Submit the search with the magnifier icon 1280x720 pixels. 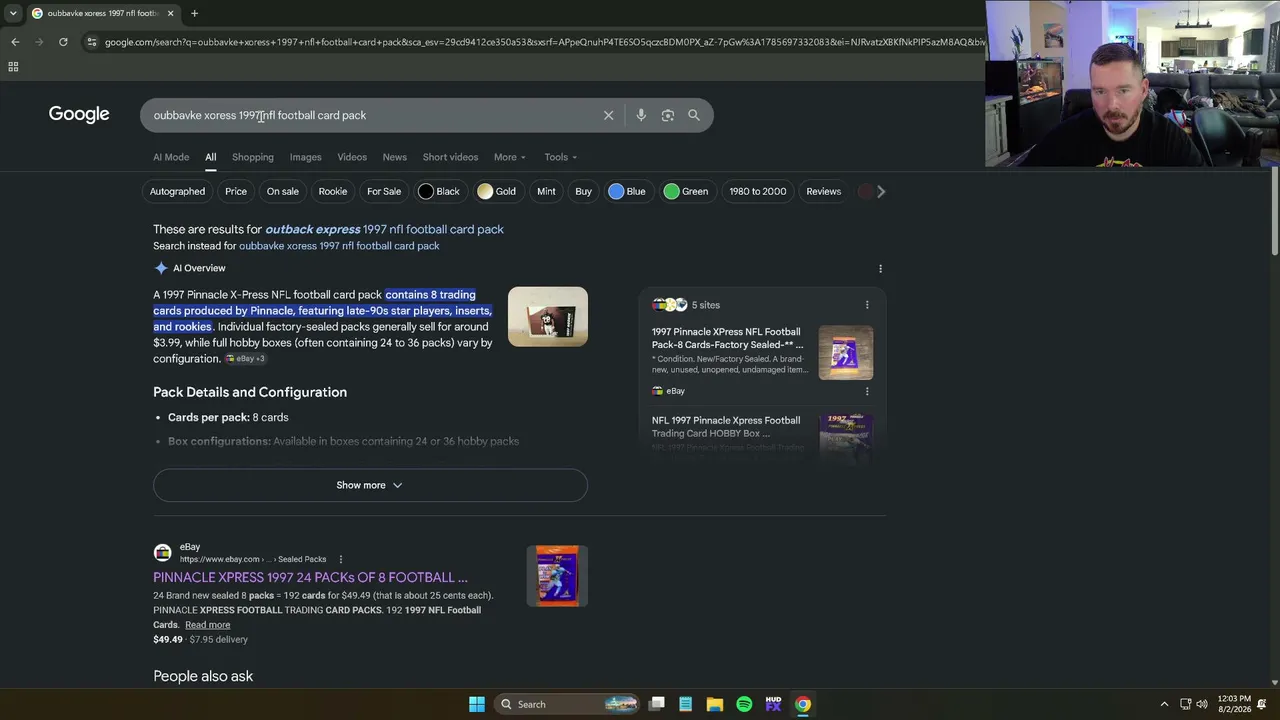click(x=694, y=115)
